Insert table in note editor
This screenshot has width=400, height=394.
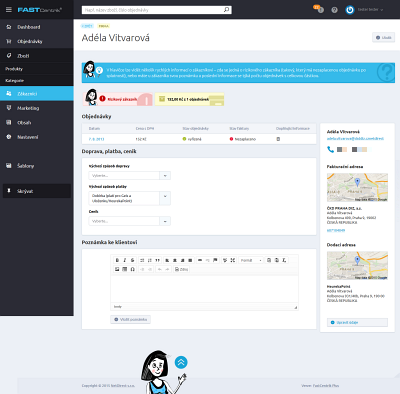pos(125,269)
